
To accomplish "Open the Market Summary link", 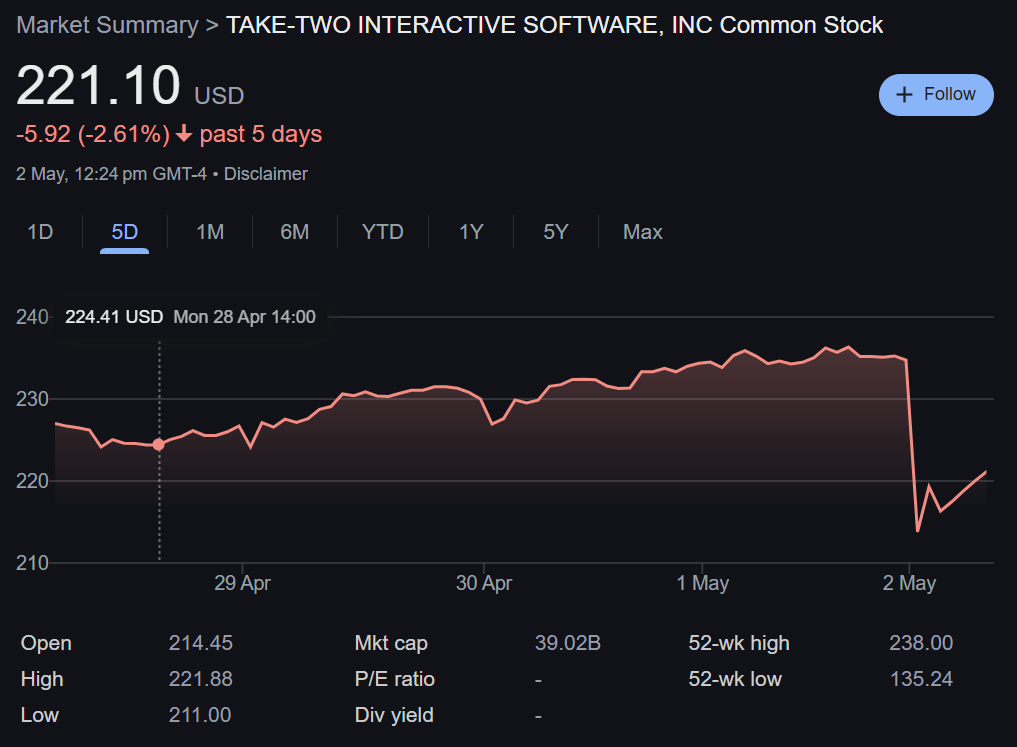I will tap(107, 25).
